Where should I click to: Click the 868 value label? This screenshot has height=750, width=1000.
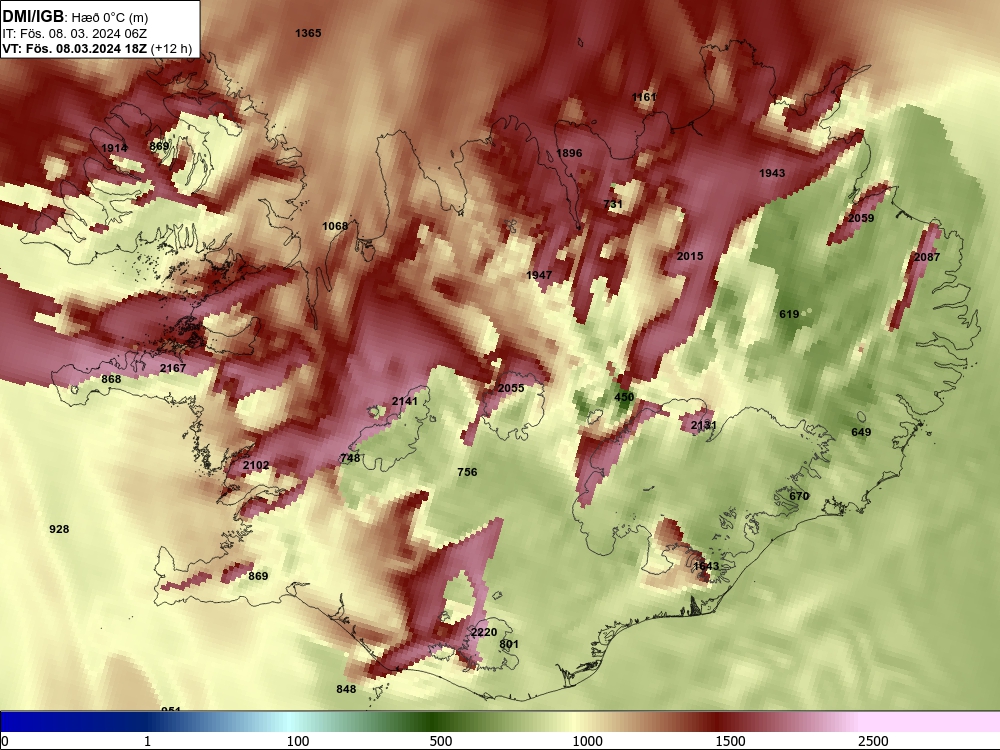[111, 379]
